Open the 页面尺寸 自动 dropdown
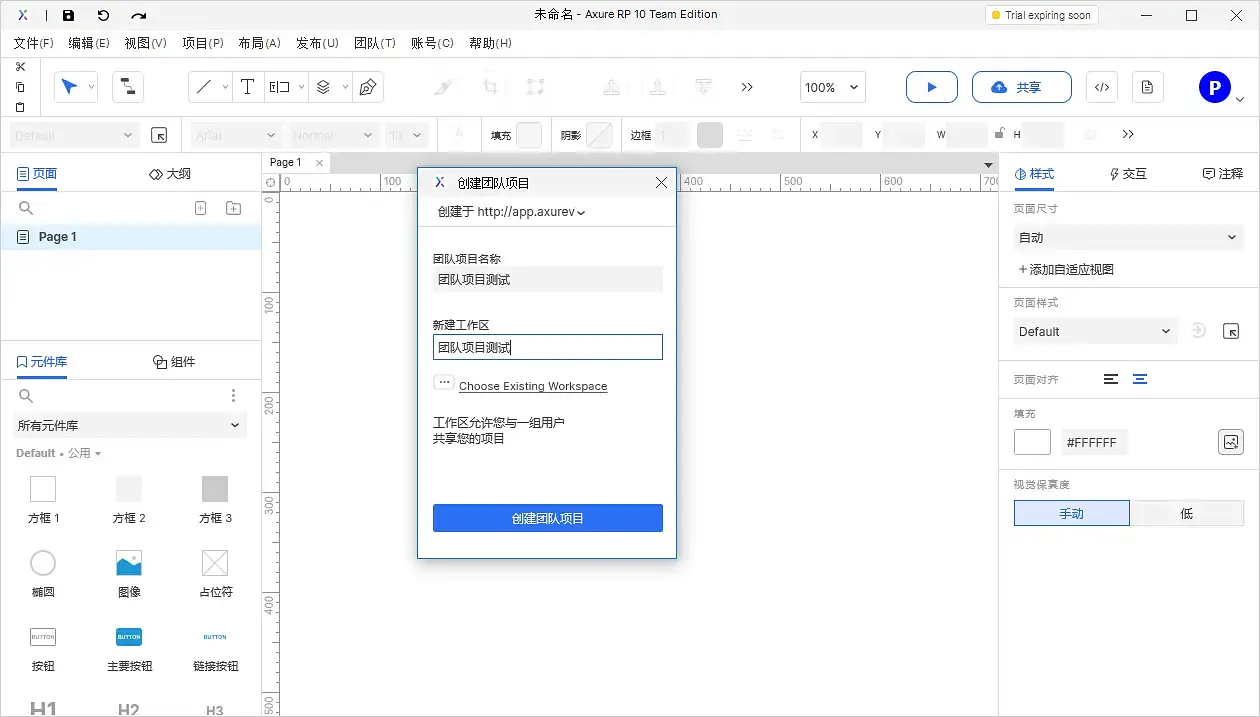 tap(1128, 237)
